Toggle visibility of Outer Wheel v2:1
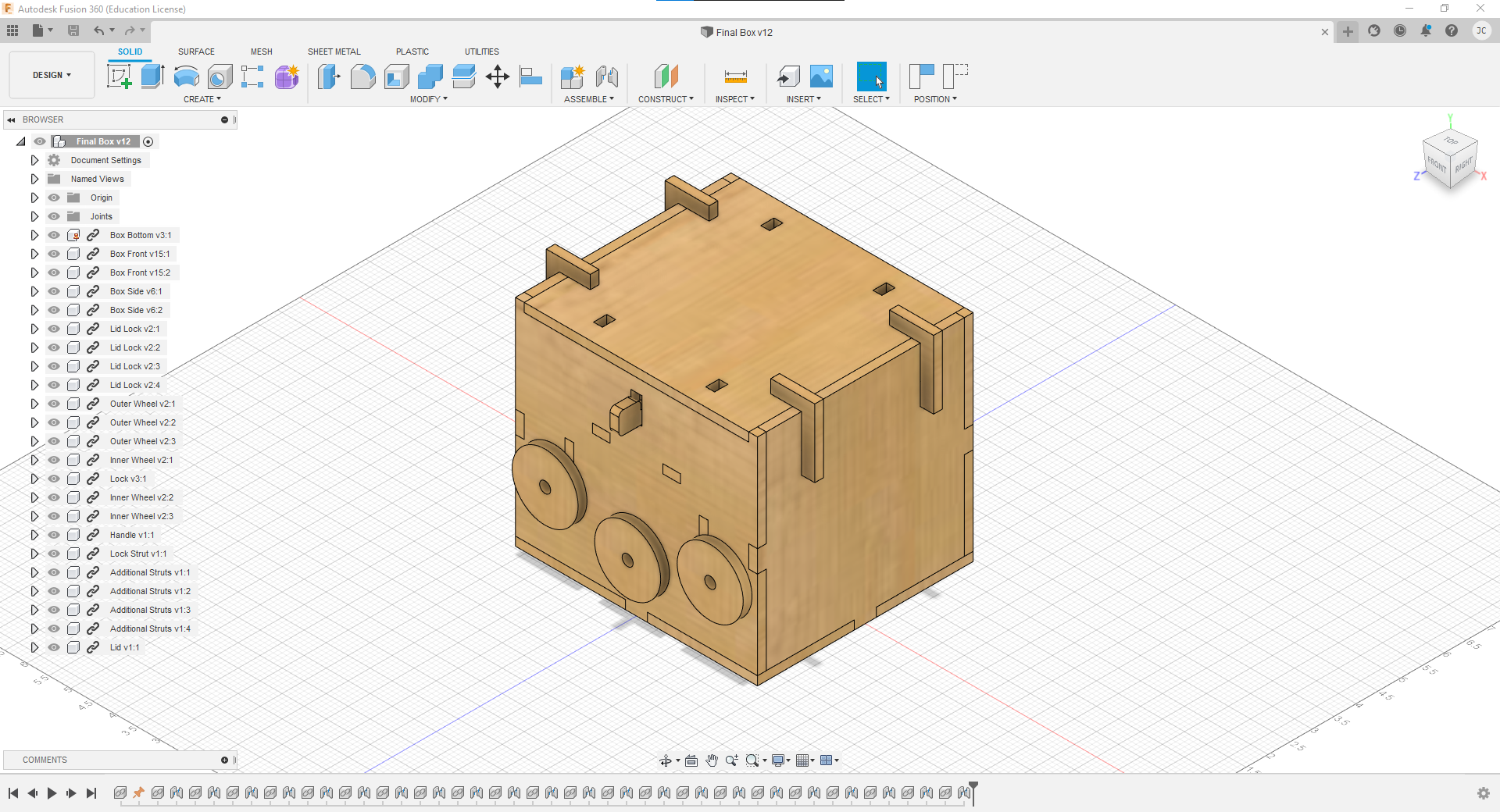 click(x=54, y=404)
